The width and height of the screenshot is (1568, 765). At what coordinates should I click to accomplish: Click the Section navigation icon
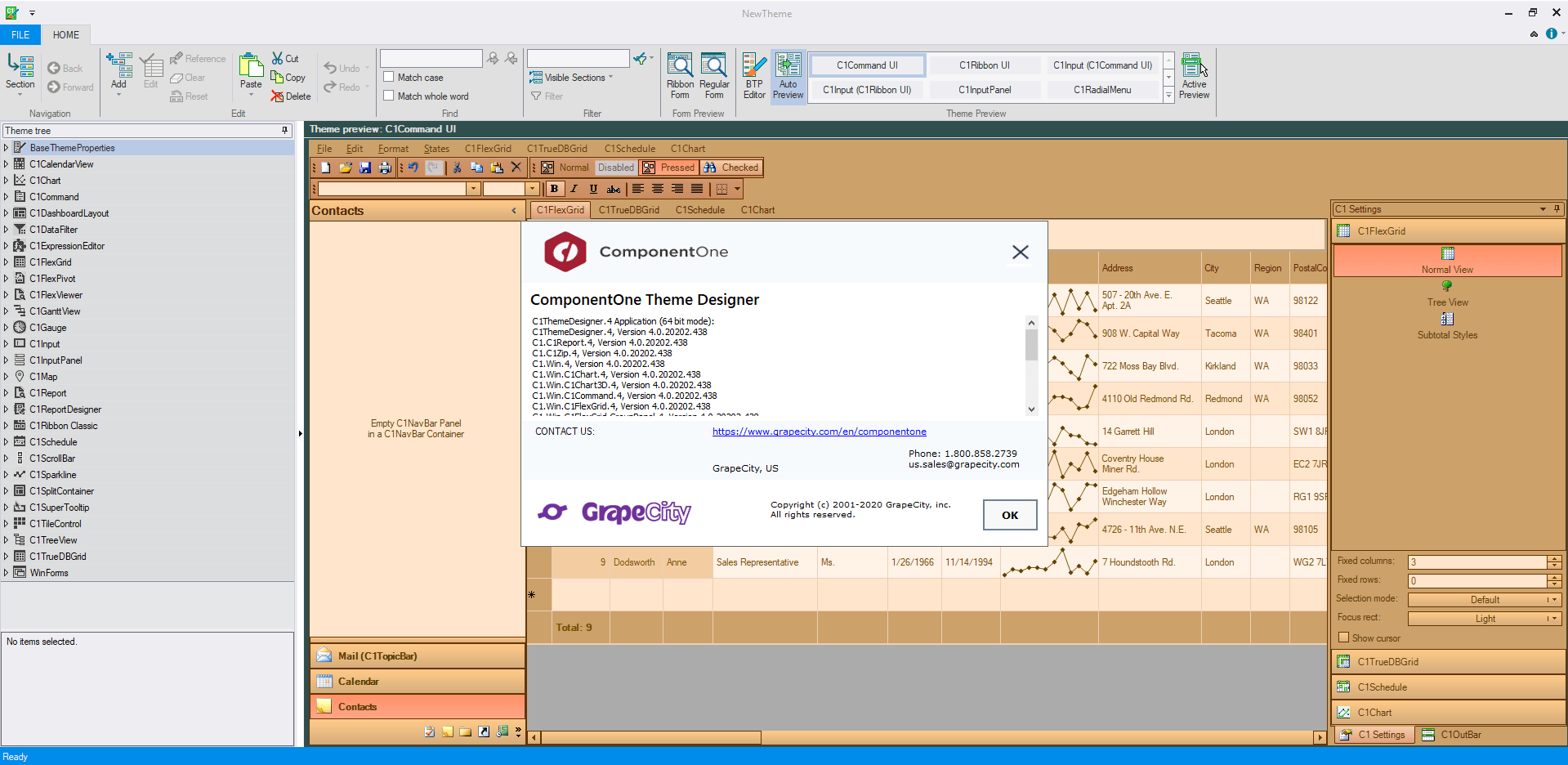[20, 65]
